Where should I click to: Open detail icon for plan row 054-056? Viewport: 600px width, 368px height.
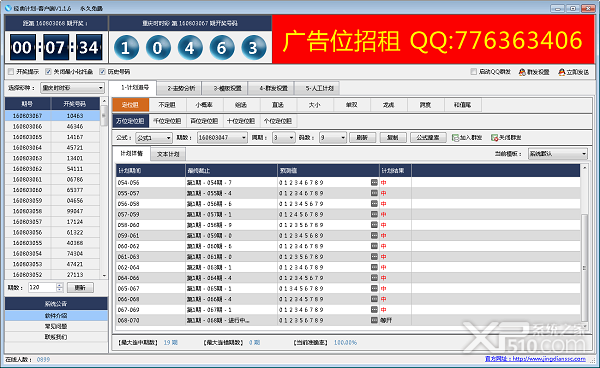tap(374, 182)
